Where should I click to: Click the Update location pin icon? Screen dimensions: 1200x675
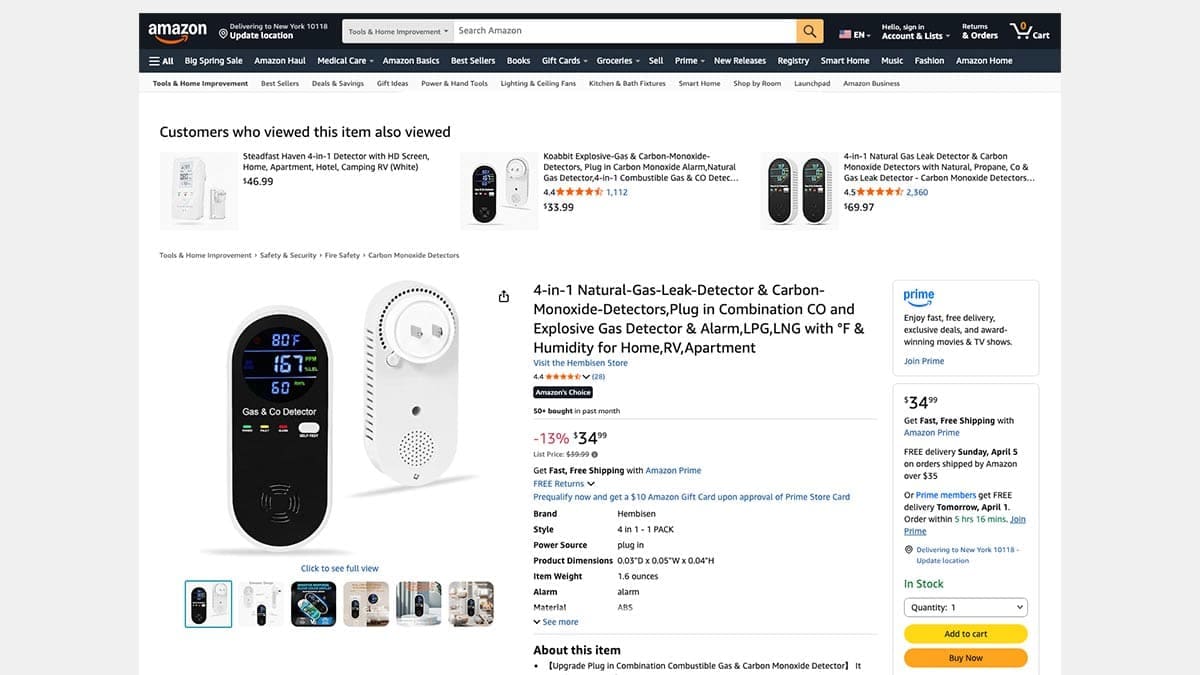pyautogui.click(x=223, y=32)
